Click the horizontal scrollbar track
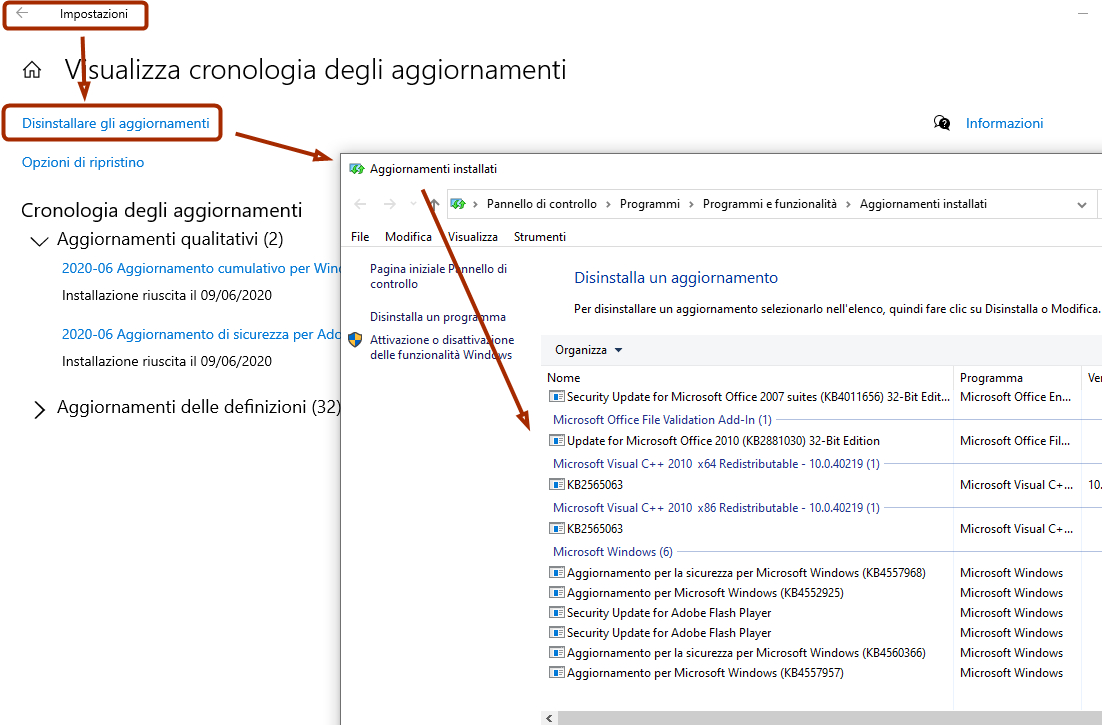 click(829, 718)
